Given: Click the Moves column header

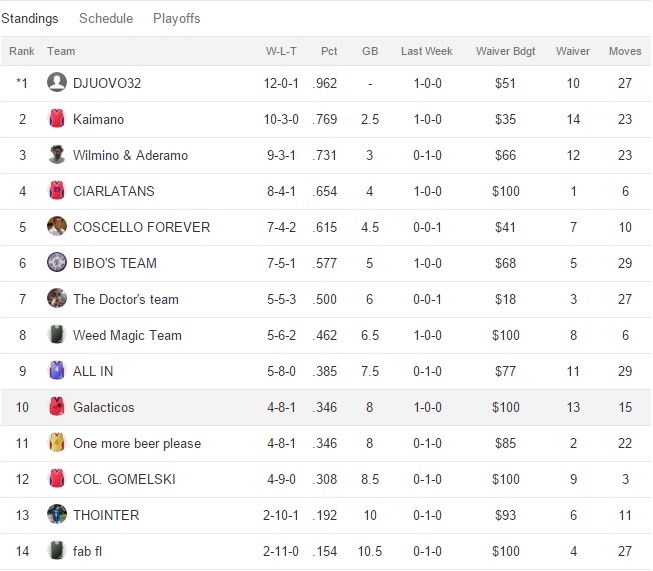Looking at the screenshot, I should (x=625, y=51).
